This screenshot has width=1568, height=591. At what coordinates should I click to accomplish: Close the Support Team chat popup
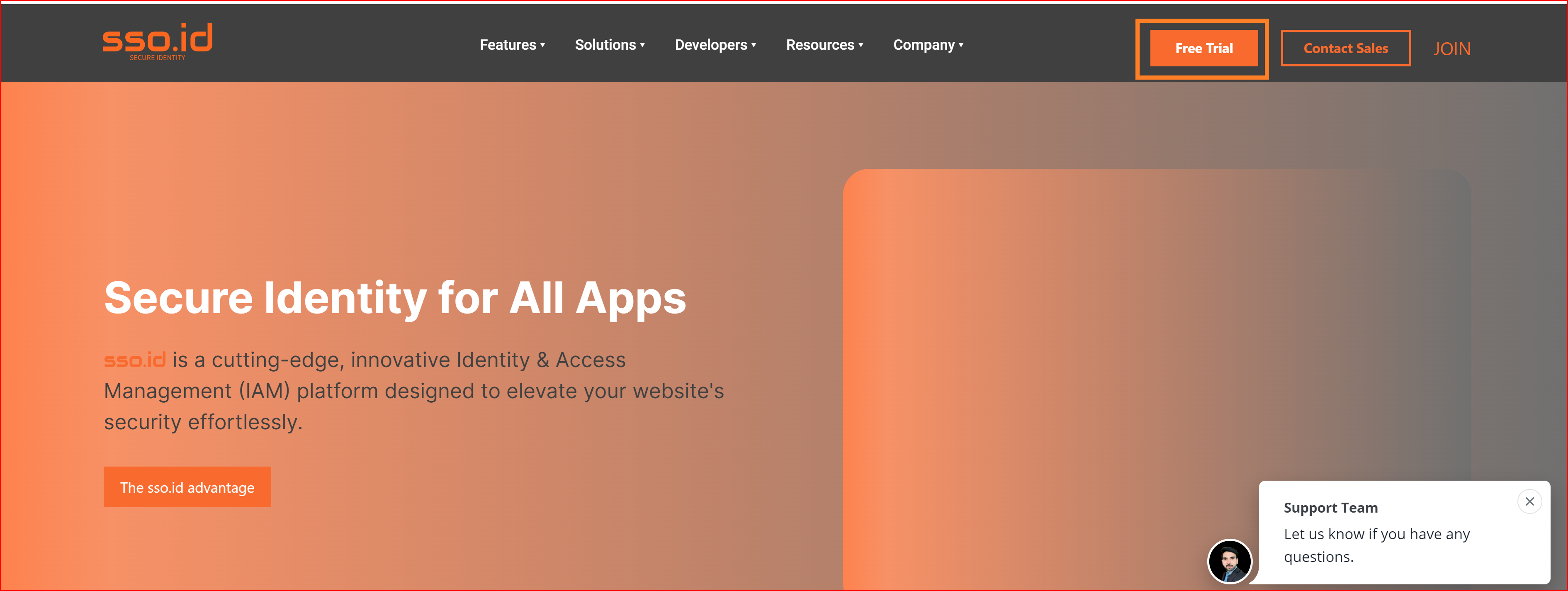(1529, 501)
